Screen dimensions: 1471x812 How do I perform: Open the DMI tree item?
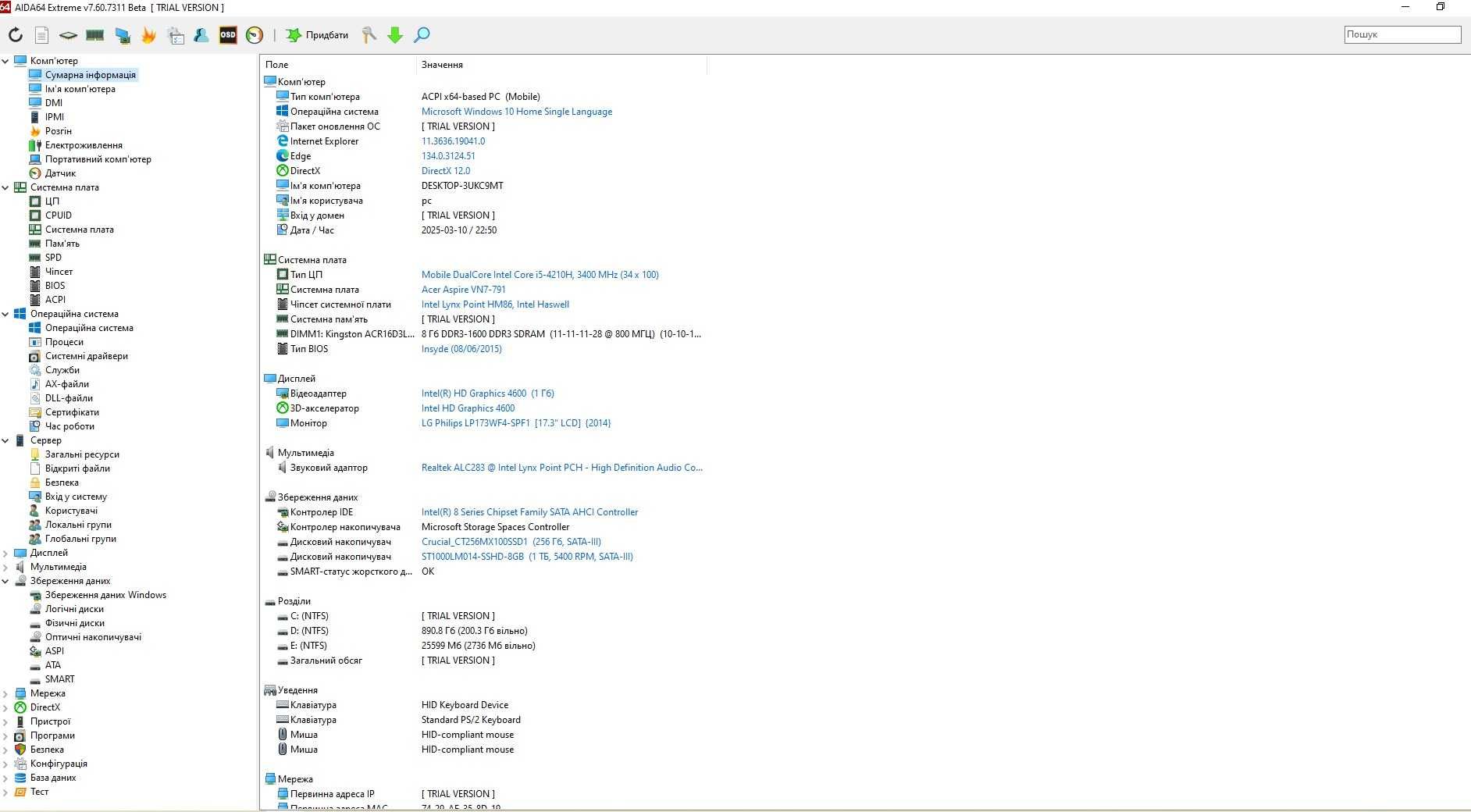coord(54,103)
